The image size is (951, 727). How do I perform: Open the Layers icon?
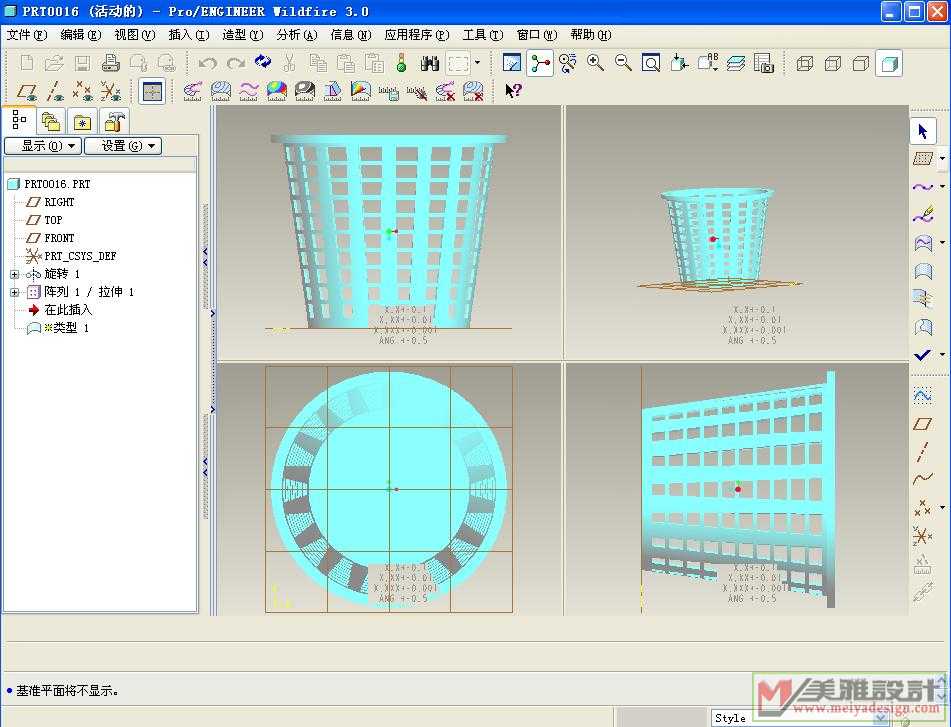point(736,63)
